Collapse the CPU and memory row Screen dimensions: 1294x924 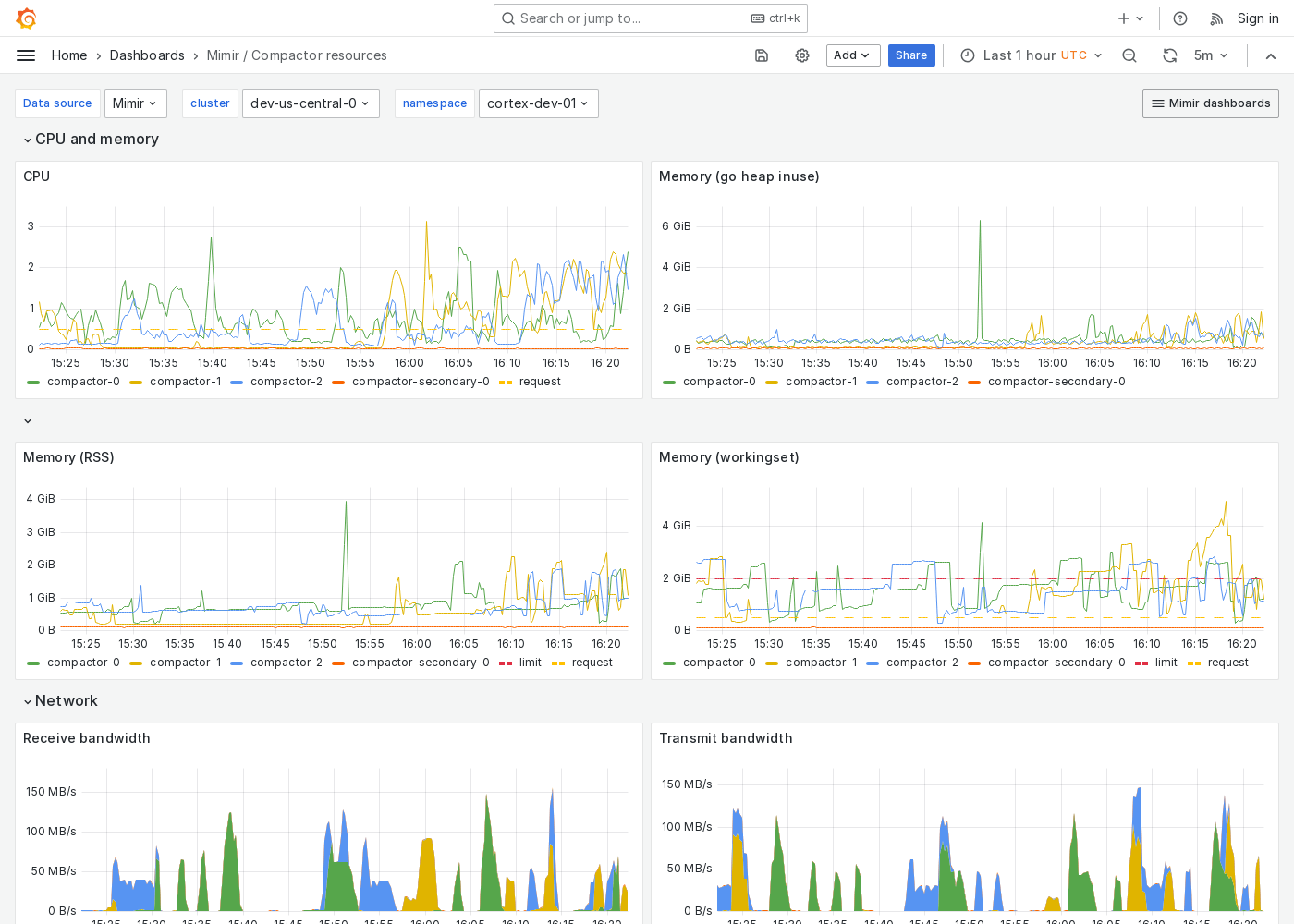(96, 139)
